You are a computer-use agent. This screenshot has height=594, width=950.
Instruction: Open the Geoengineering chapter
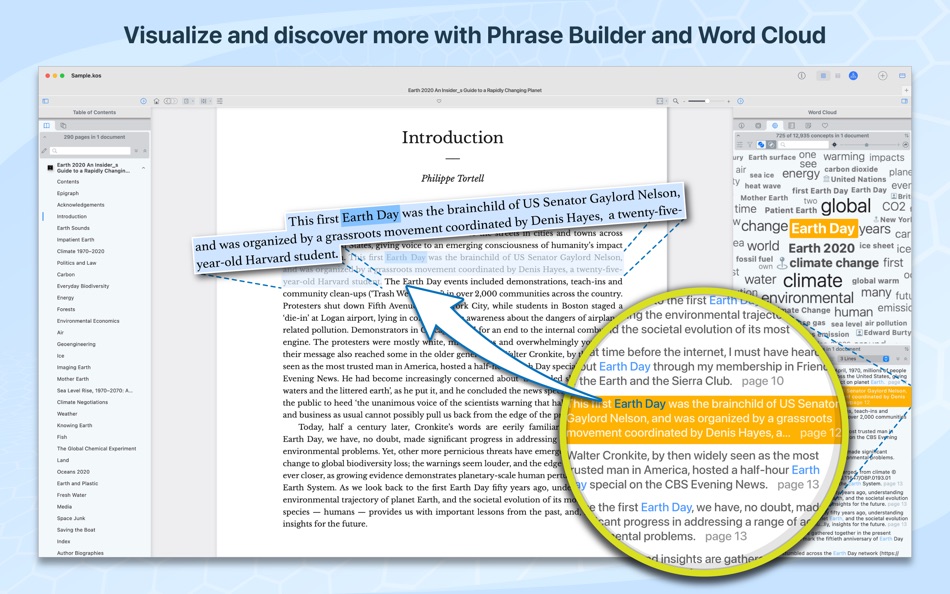[76, 344]
